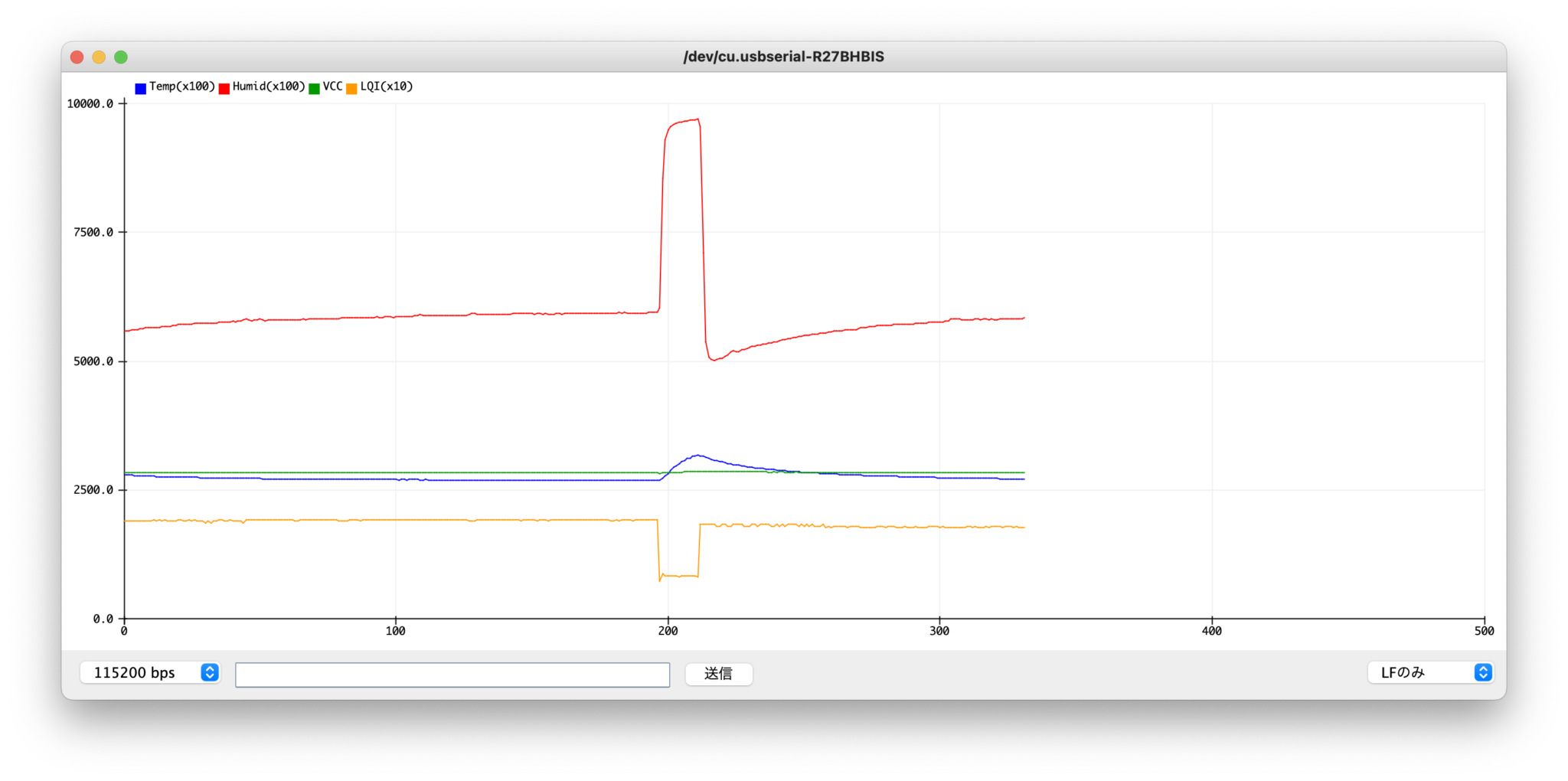Toggle visibility of the VCC trace
The width and height of the screenshot is (1568, 781).
313,87
